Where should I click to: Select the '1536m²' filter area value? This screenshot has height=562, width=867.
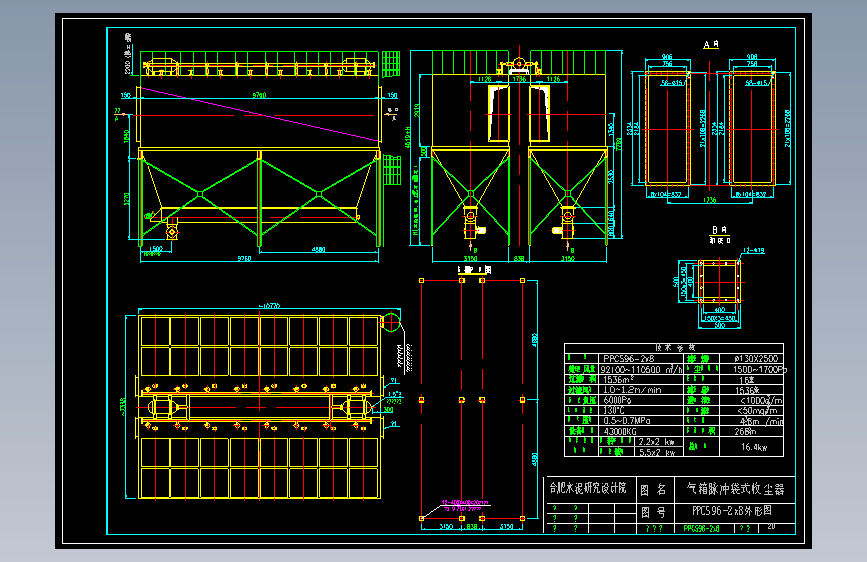pyautogui.click(x=619, y=379)
